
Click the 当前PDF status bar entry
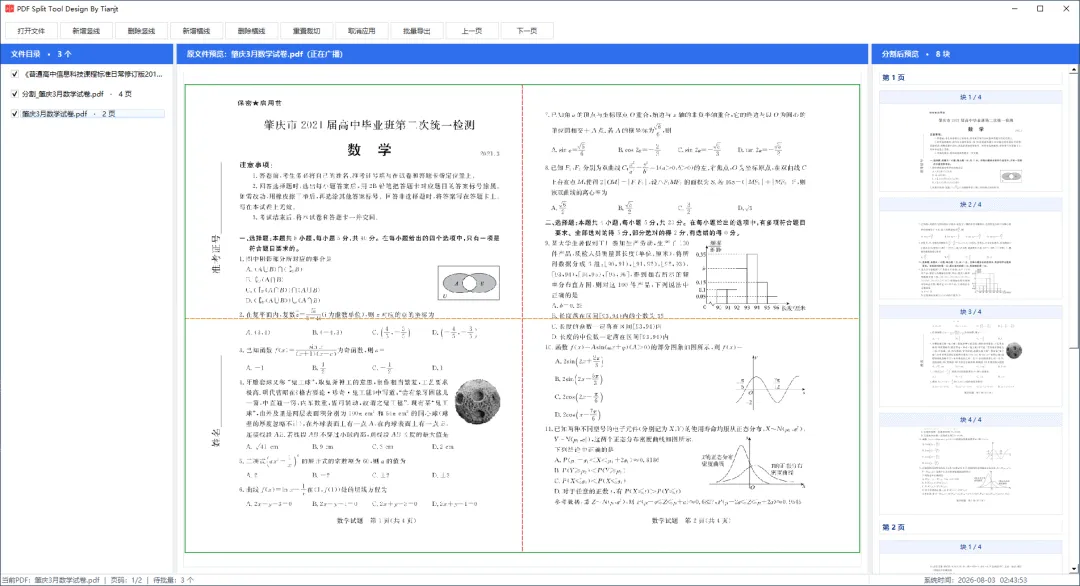(x=51, y=580)
